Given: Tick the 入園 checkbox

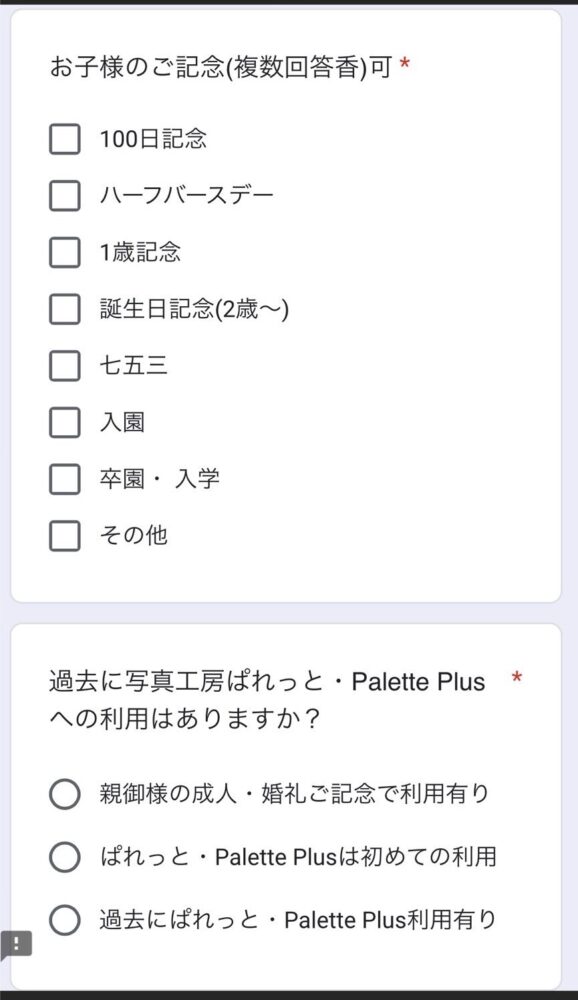Looking at the screenshot, I should tap(64, 422).
